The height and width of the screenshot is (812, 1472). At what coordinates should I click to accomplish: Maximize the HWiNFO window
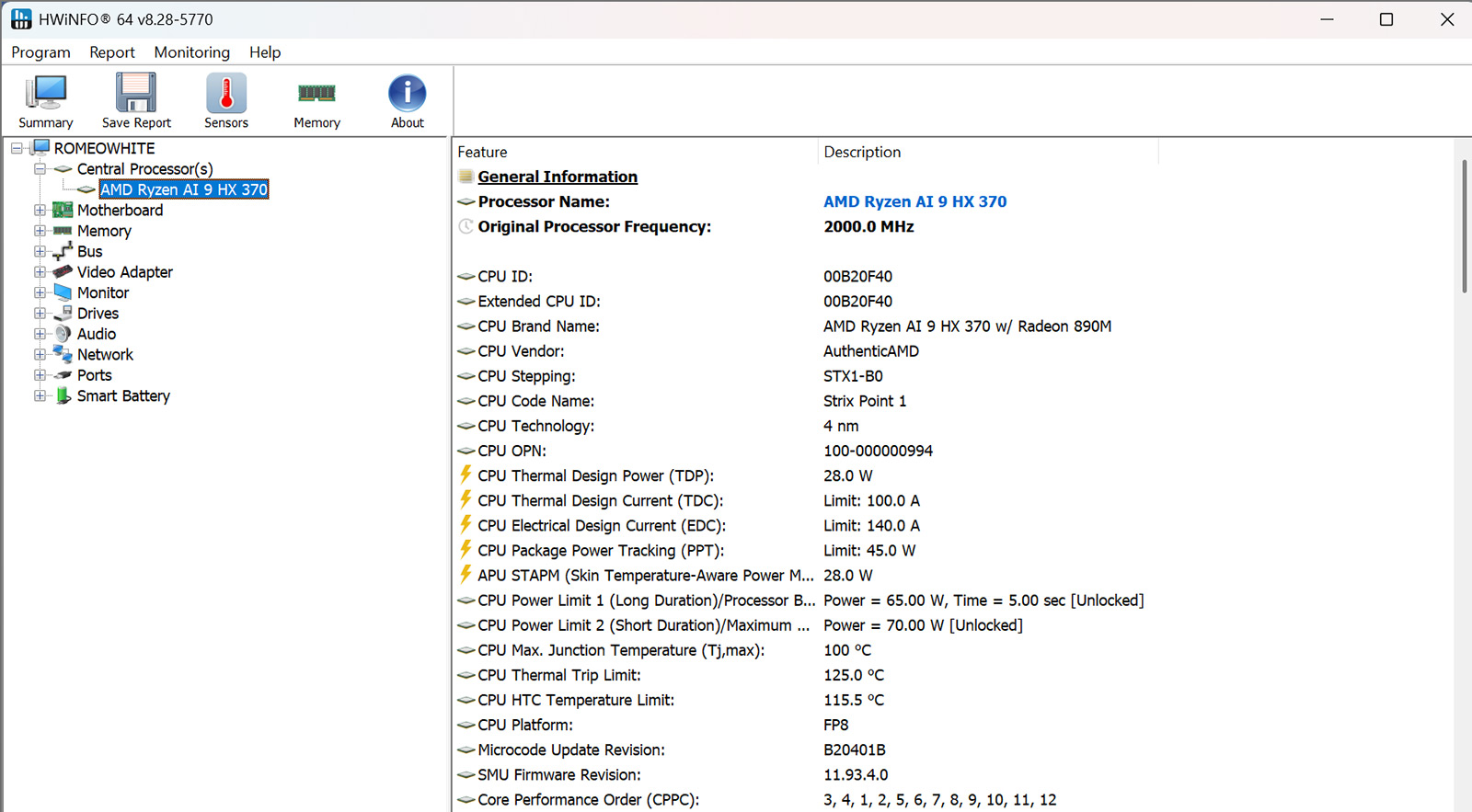click(1386, 19)
